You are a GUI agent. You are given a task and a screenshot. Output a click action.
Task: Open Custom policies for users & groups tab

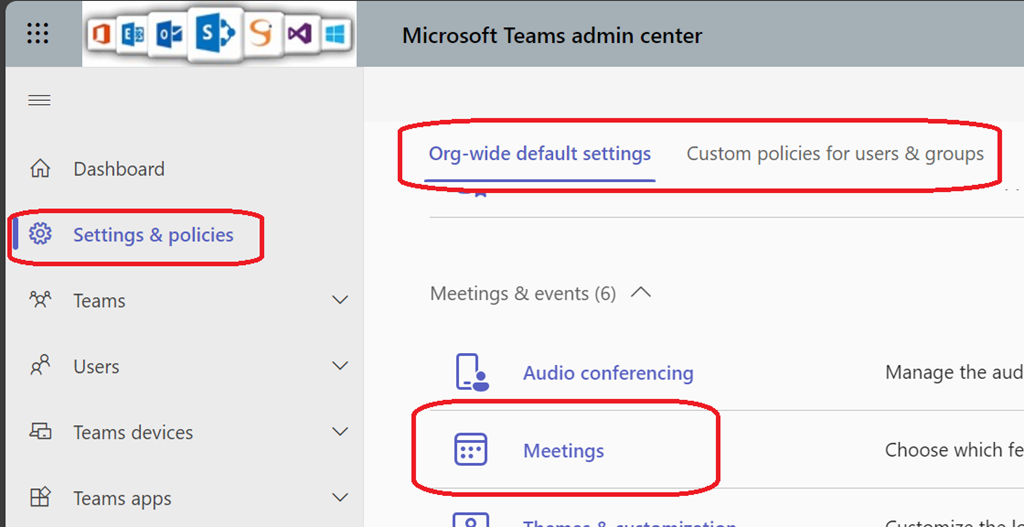tap(835, 154)
